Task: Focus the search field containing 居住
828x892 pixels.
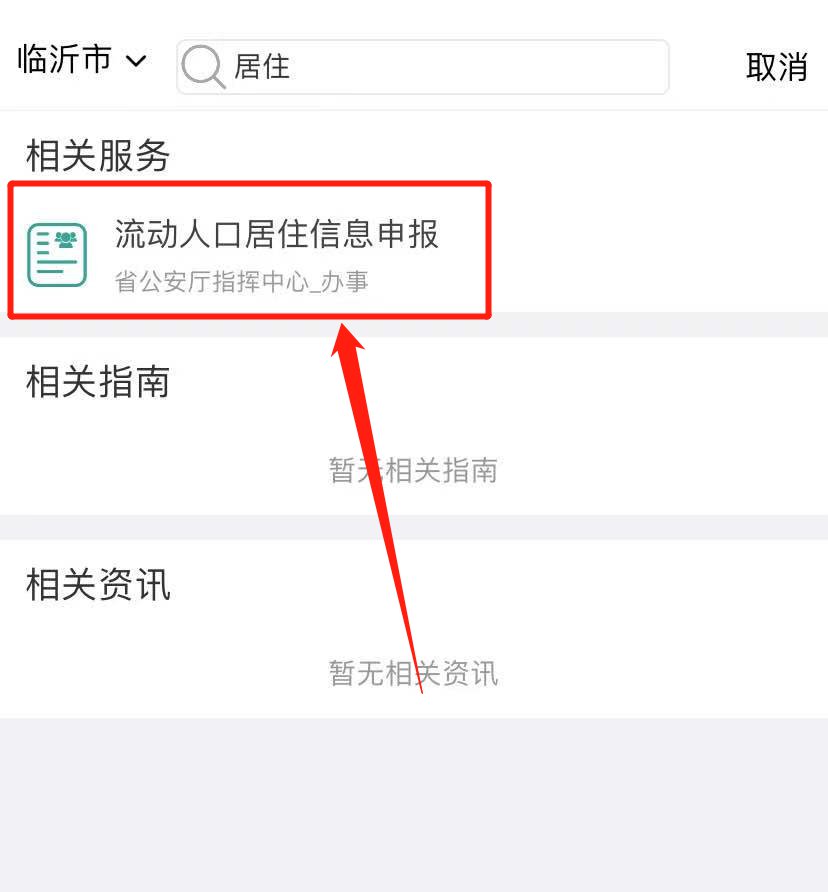Action: 423,67
